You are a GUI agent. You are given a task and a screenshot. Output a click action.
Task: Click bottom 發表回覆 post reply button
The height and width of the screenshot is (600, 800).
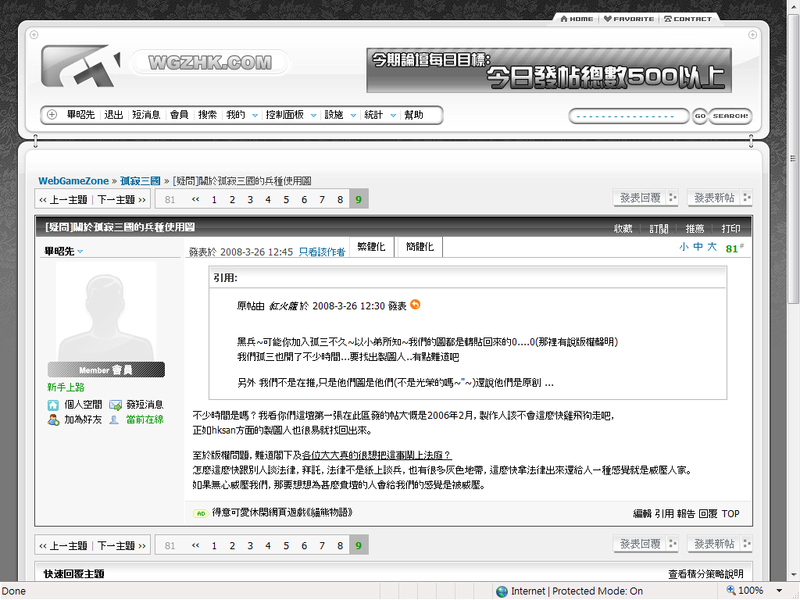pyautogui.click(x=645, y=544)
